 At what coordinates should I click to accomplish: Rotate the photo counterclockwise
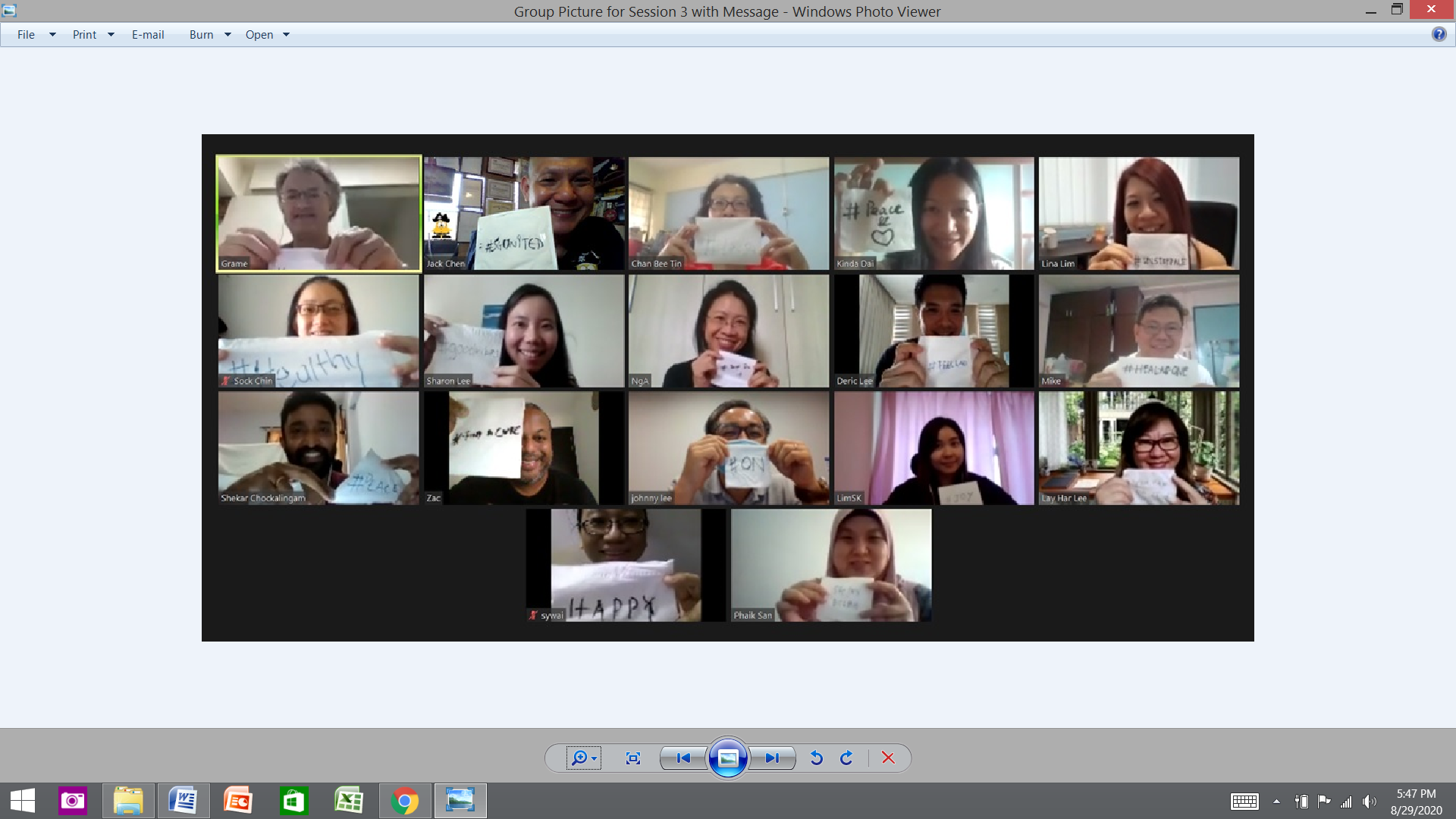[817, 758]
